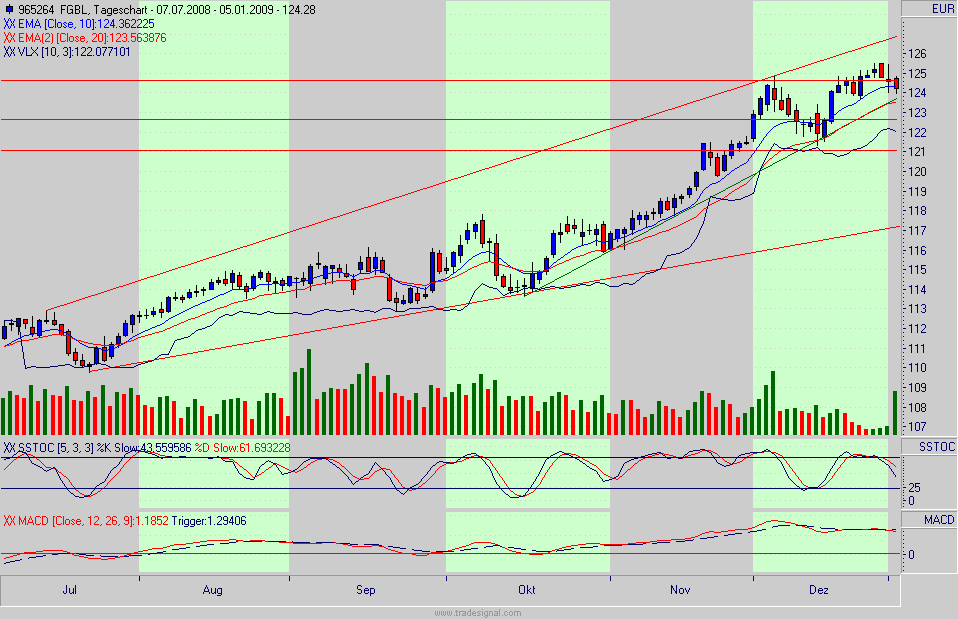Click the XX icon beside MACD [Close, 12, 26, 9]
The image size is (958, 619).
pos(9,521)
